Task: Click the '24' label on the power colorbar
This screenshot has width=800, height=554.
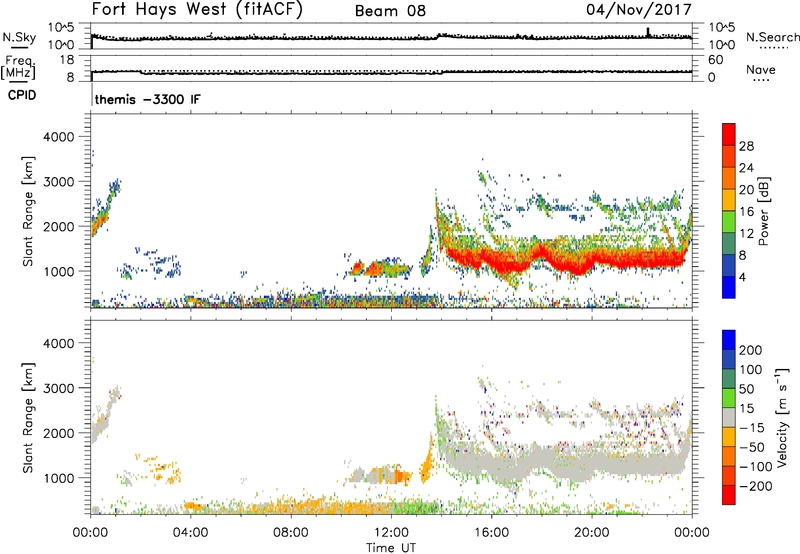Action: pos(746,168)
